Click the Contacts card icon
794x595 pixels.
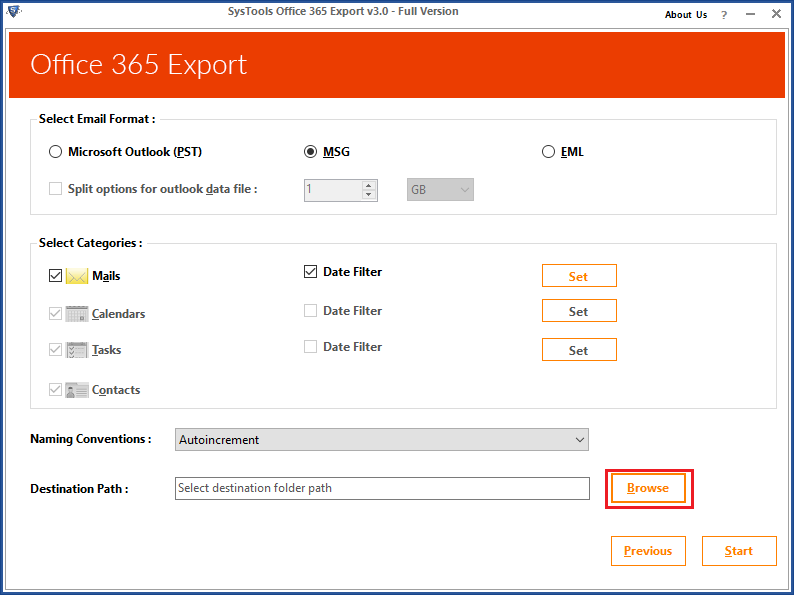pos(77,390)
